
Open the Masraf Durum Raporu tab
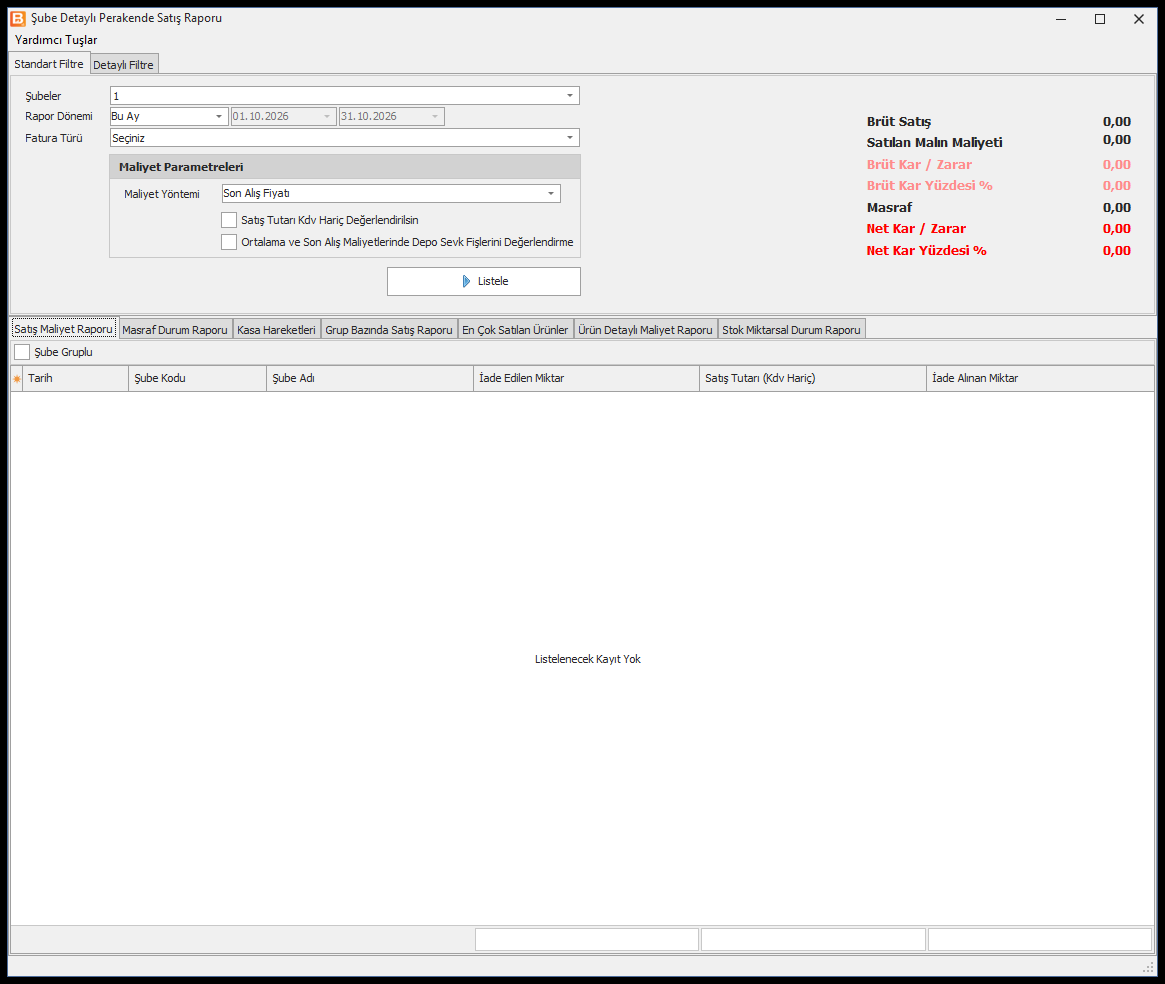tap(175, 330)
